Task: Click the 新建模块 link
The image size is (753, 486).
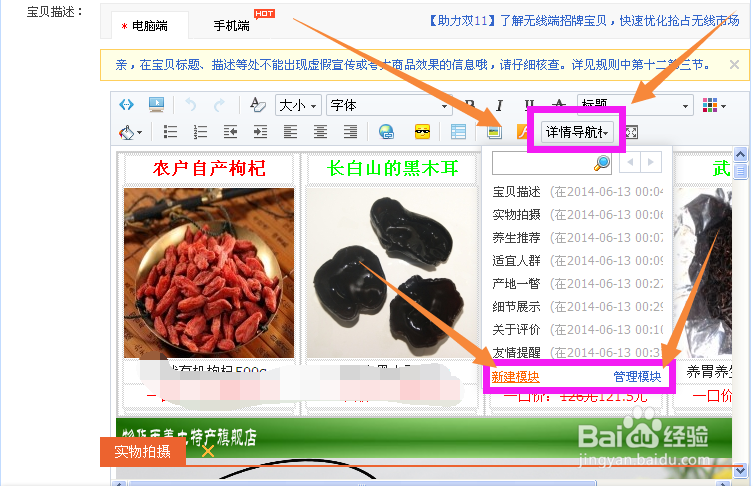Action: point(515,377)
